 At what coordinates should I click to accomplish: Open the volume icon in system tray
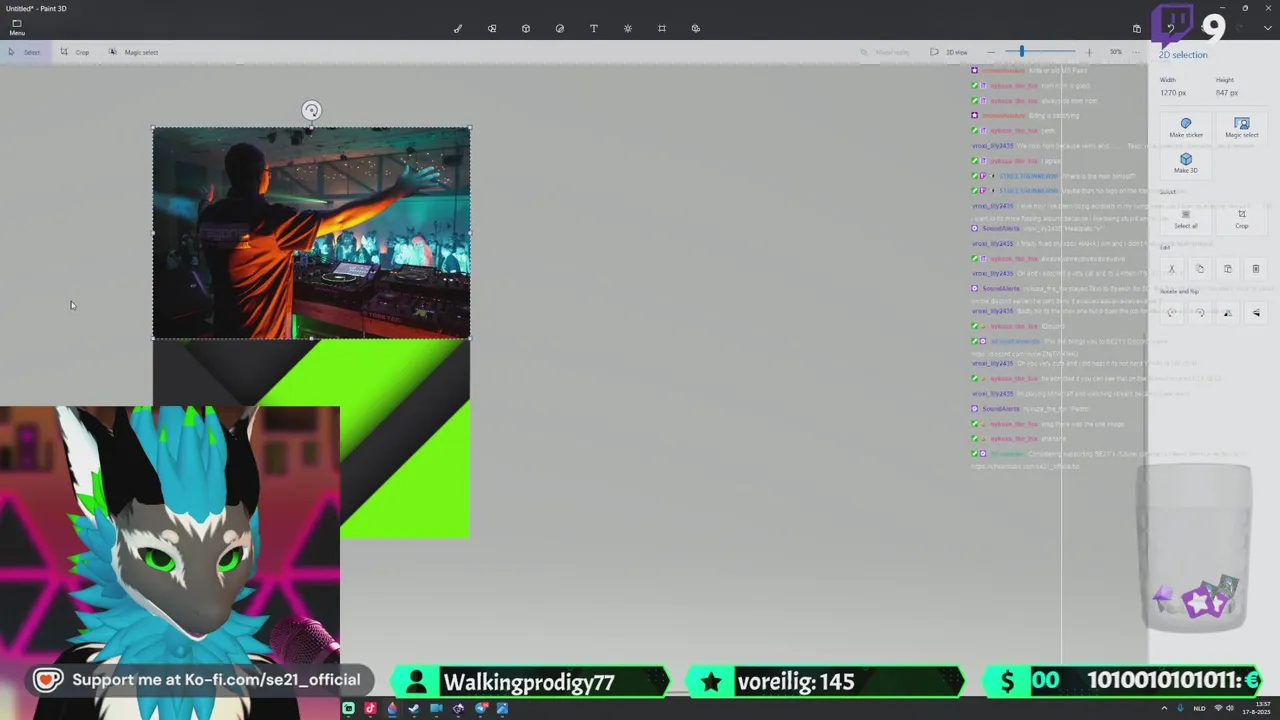pos(1230,708)
